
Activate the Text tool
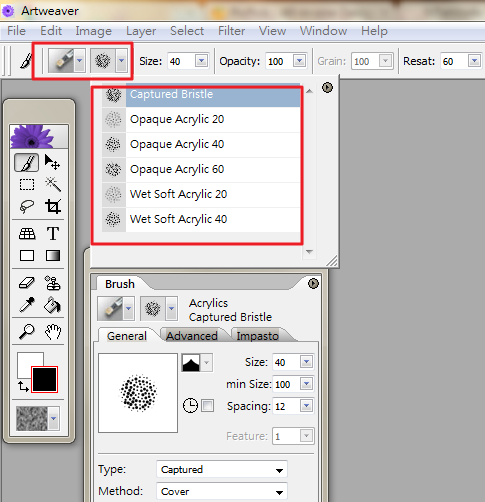click(x=53, y=233)
